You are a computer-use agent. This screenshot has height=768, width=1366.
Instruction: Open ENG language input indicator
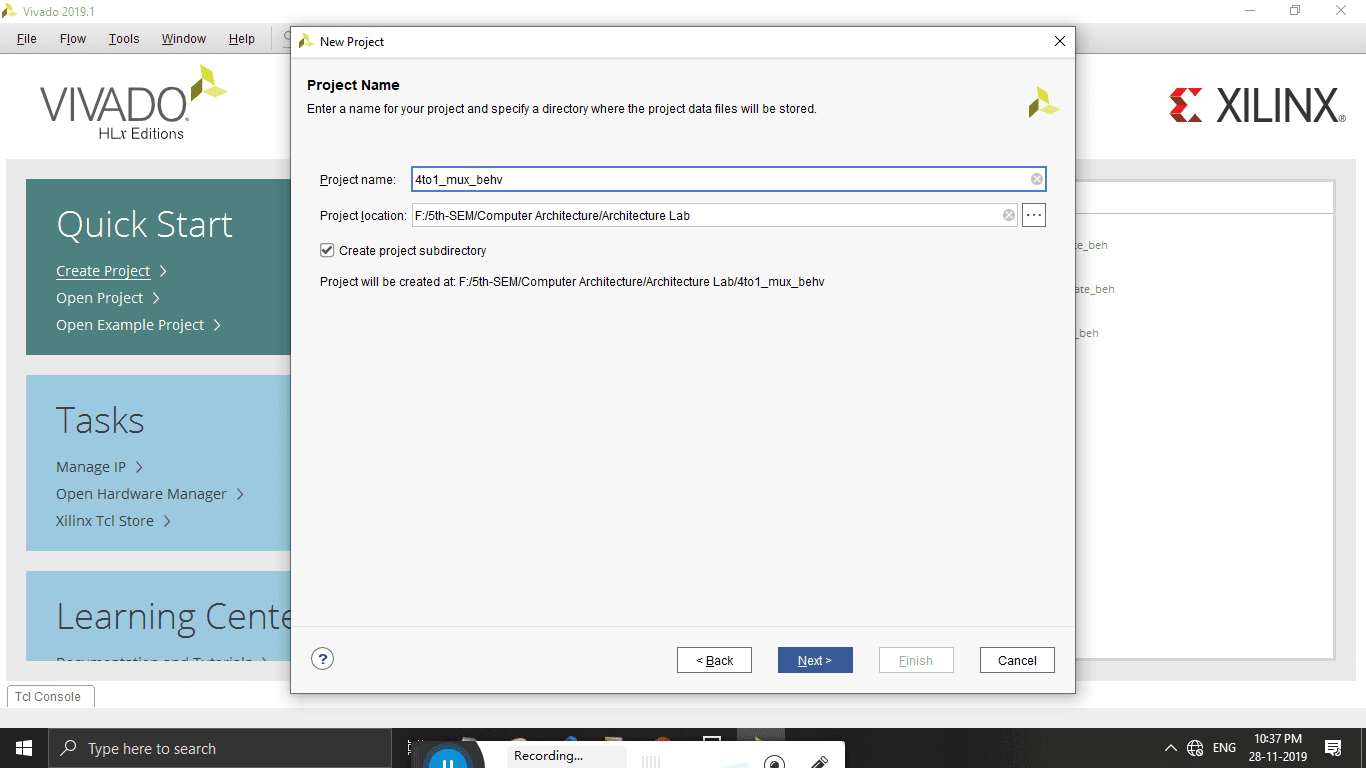point(1224,748)
